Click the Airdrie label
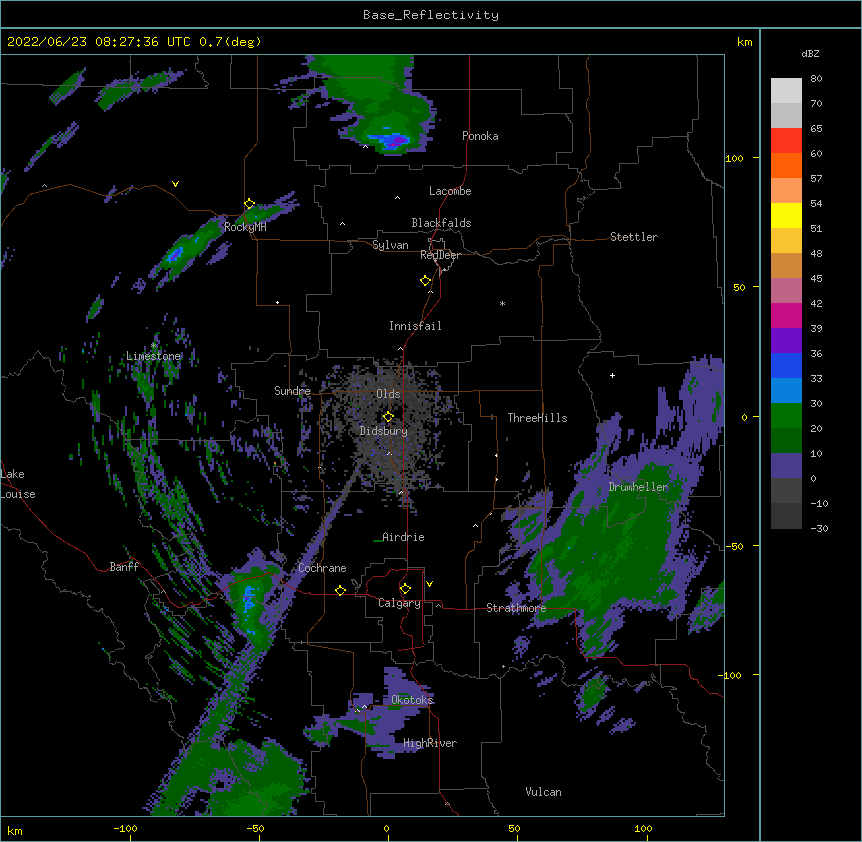This screenshot has height=842, width=862. pyautogui.click(x=403, y=537)
